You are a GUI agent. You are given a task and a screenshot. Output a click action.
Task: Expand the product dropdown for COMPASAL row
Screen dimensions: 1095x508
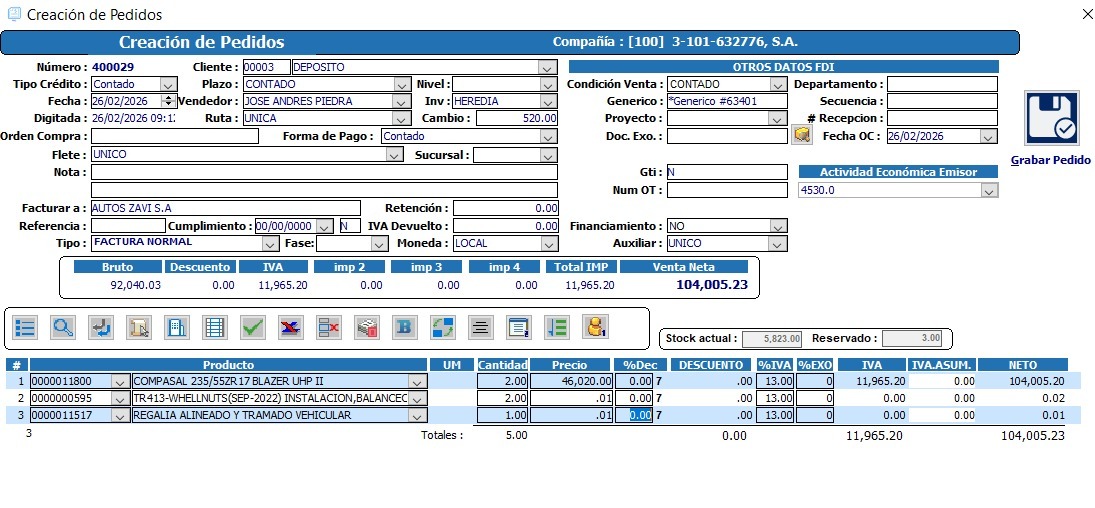click(x=418, y=382)
